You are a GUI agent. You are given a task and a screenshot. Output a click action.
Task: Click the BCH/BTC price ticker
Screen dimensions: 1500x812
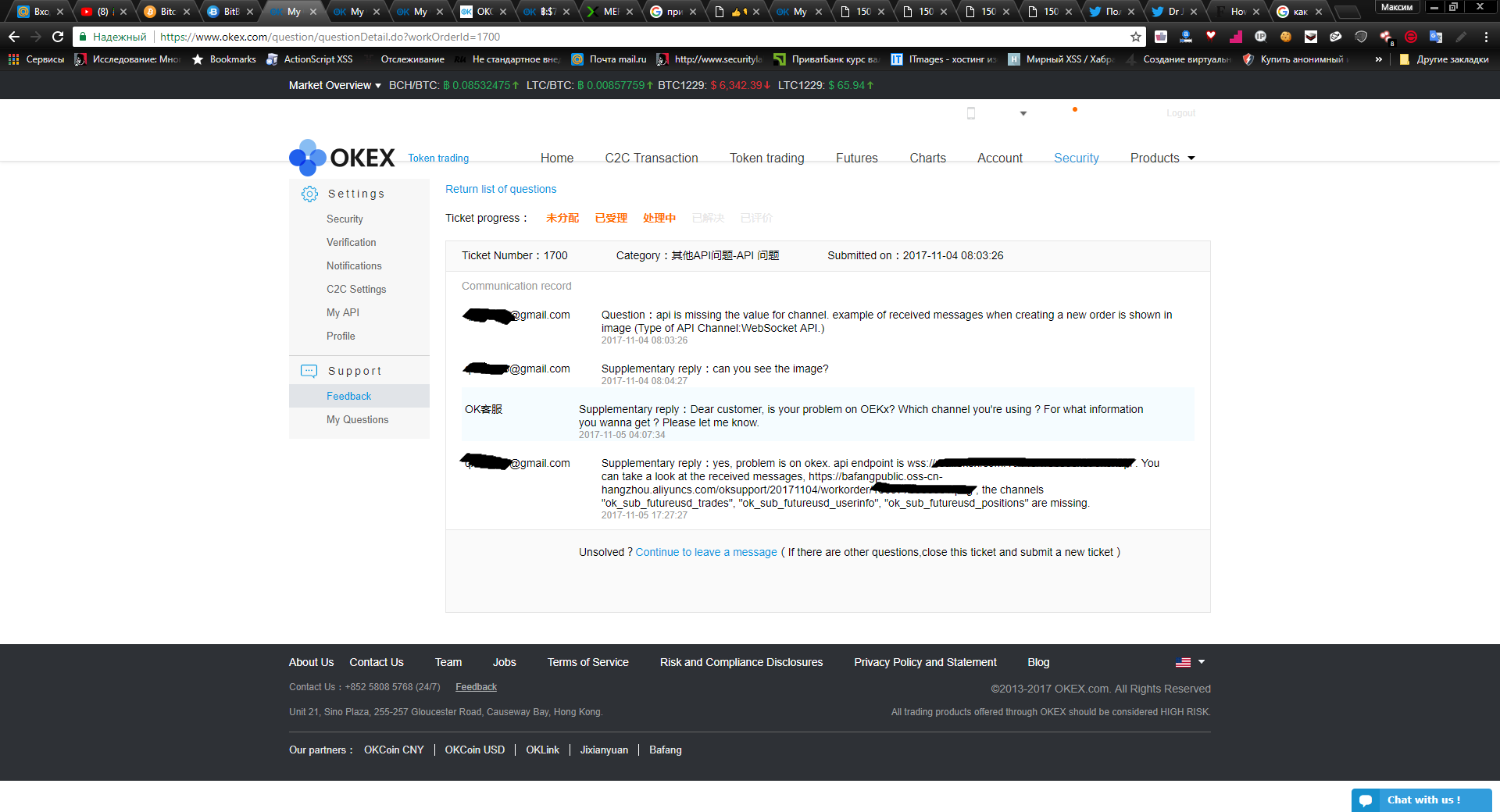(x=454, y=85)
